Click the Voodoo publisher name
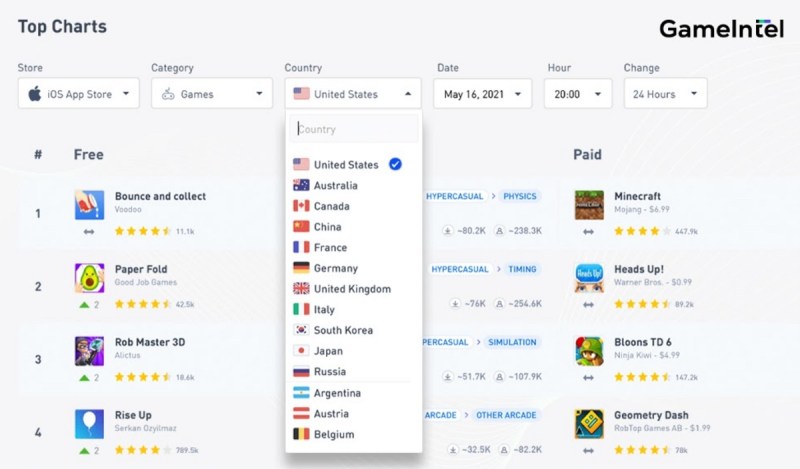The height and width of the screenshot is (469, 800). pyautogui.click(x=128, y=209)
